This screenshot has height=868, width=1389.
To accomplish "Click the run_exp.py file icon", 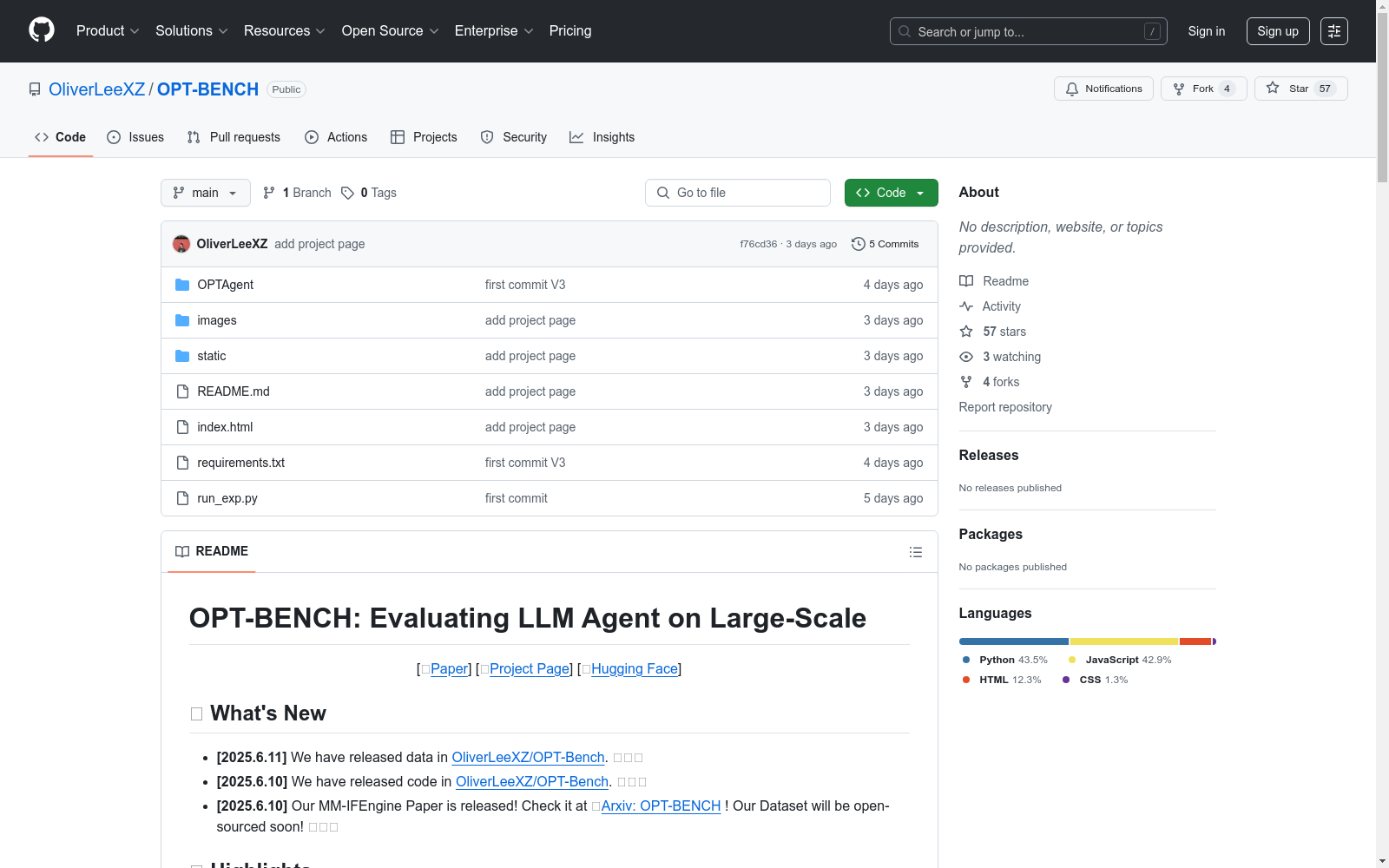I will coord(182,498).
